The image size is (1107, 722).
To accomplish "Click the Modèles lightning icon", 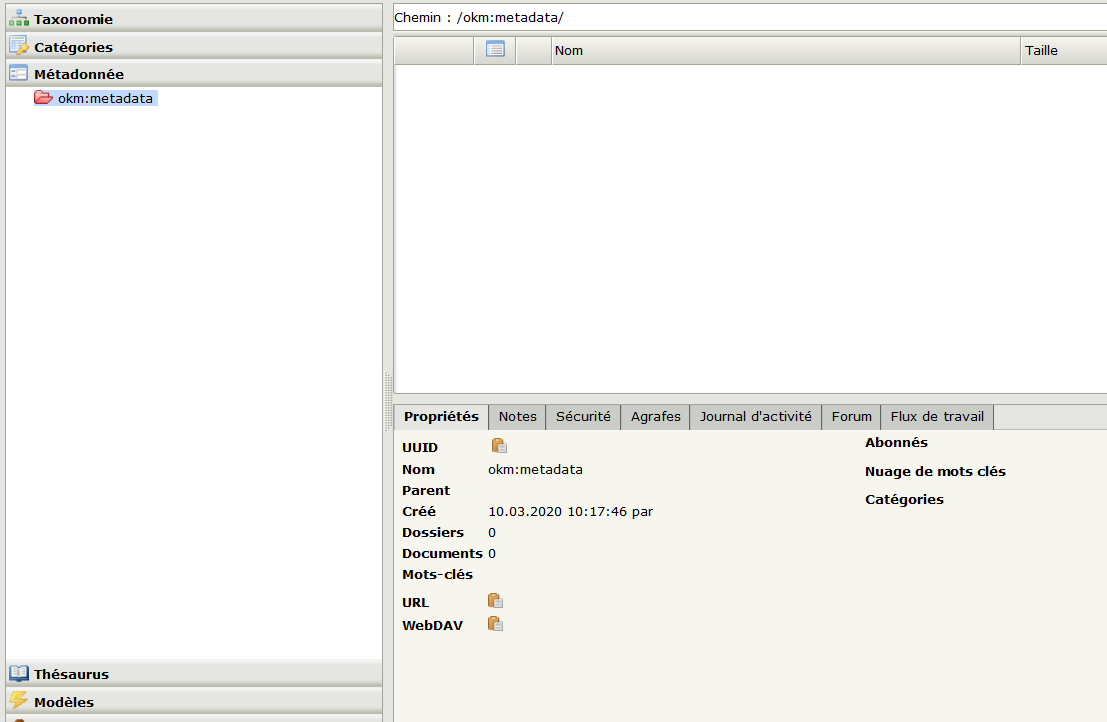I will pos(18,701).
